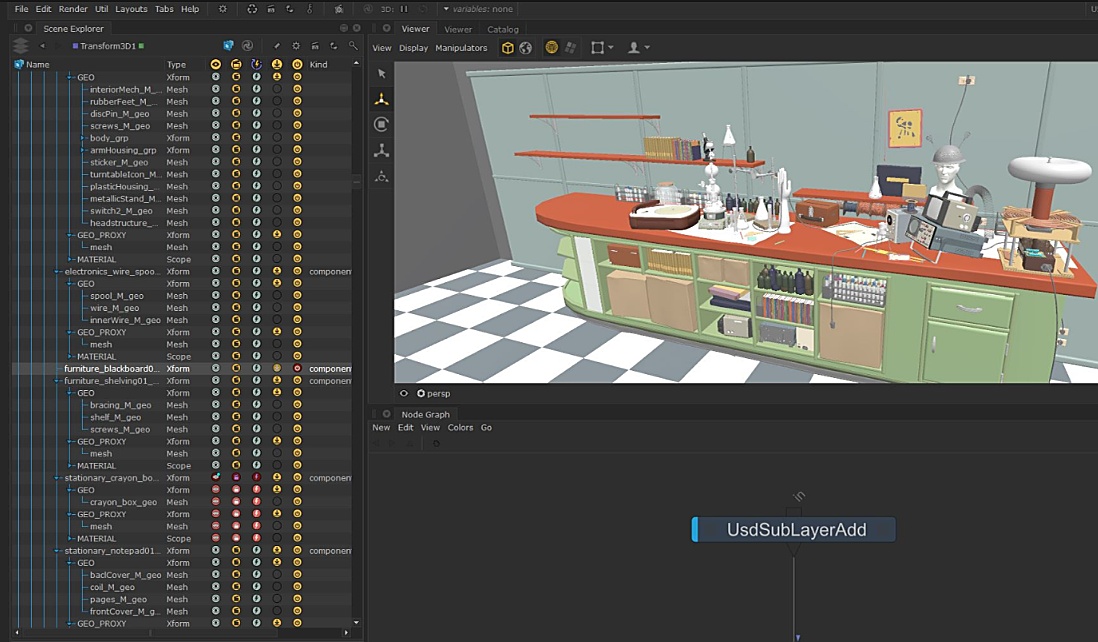Image resolution: width=1098 pixels, height=642 pixels.
Task: Click the power icon column header before Kind
Action: (297, 64)
